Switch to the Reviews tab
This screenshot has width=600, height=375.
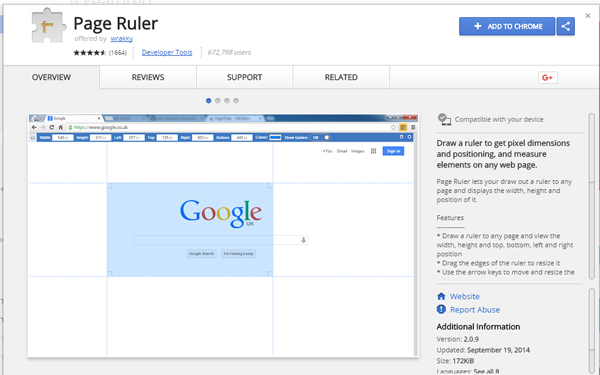[148, 77]
